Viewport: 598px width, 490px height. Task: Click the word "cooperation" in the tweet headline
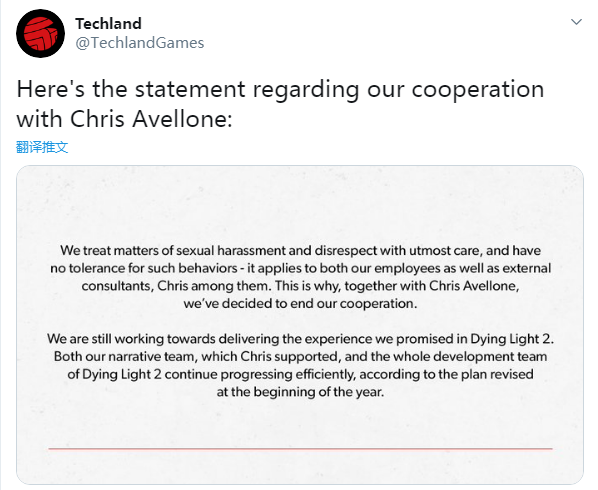click(x=478, y=90)
